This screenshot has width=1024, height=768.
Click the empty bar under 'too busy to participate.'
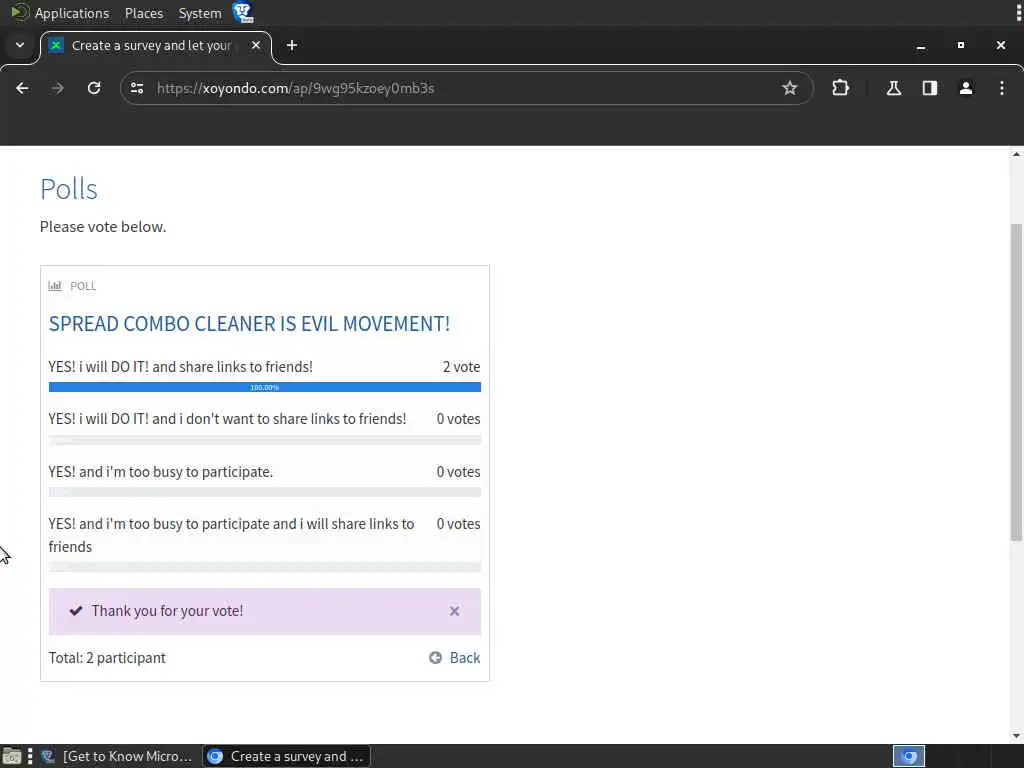264,492
